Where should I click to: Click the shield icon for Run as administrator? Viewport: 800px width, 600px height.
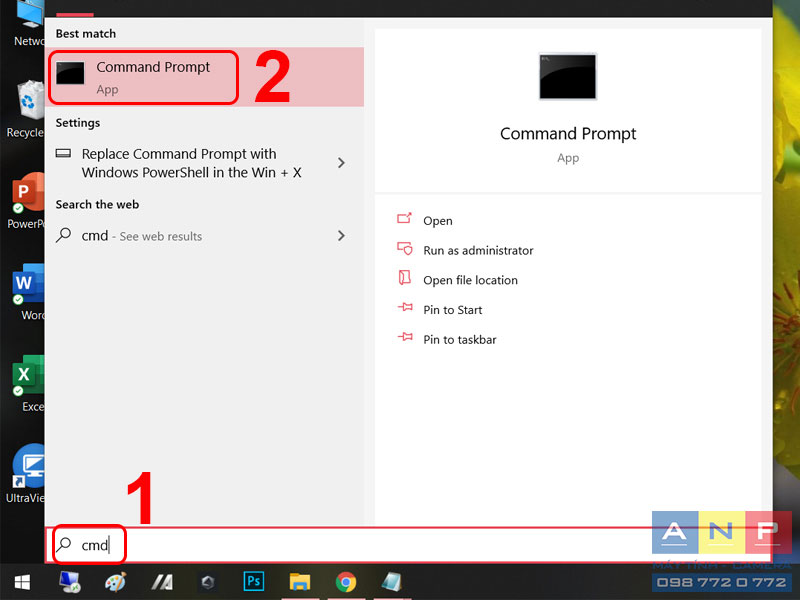click(405, 248)
